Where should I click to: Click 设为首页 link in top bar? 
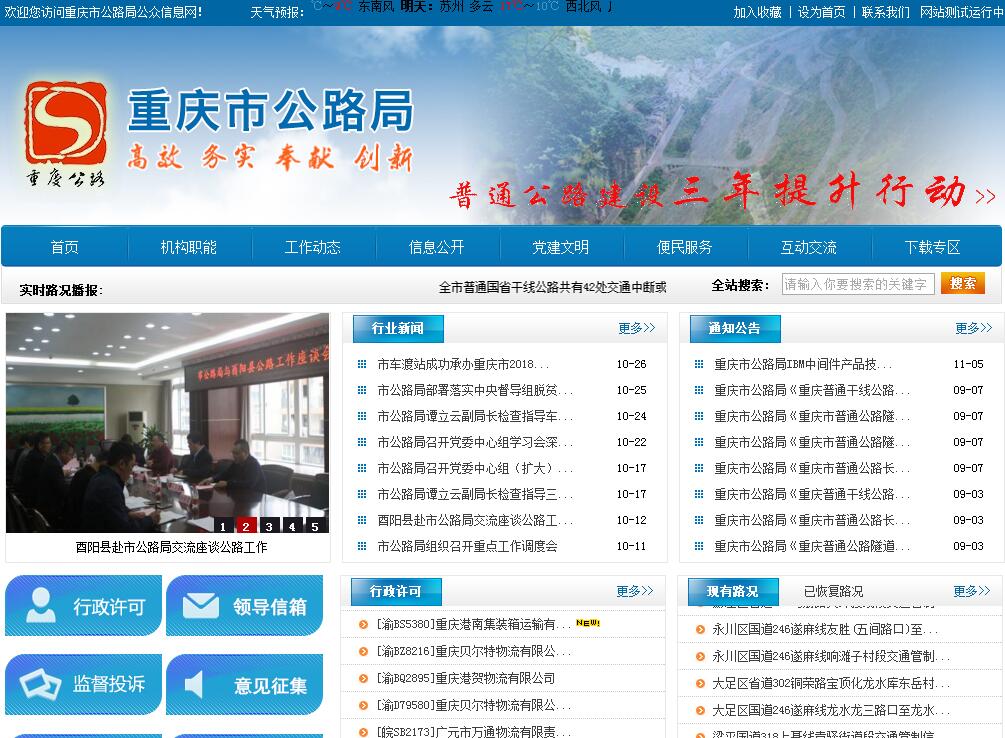click(821, 12)
